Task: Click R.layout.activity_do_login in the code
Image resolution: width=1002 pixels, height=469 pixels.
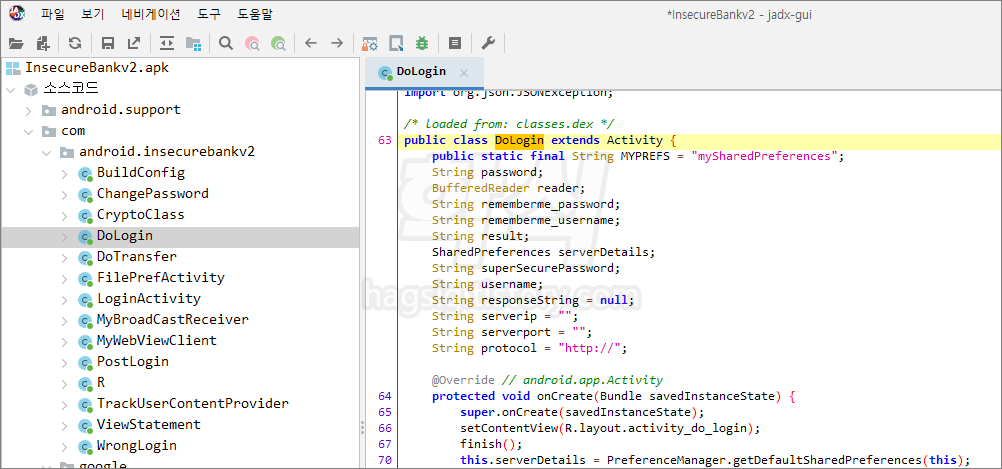Action: tap(656, 428)
